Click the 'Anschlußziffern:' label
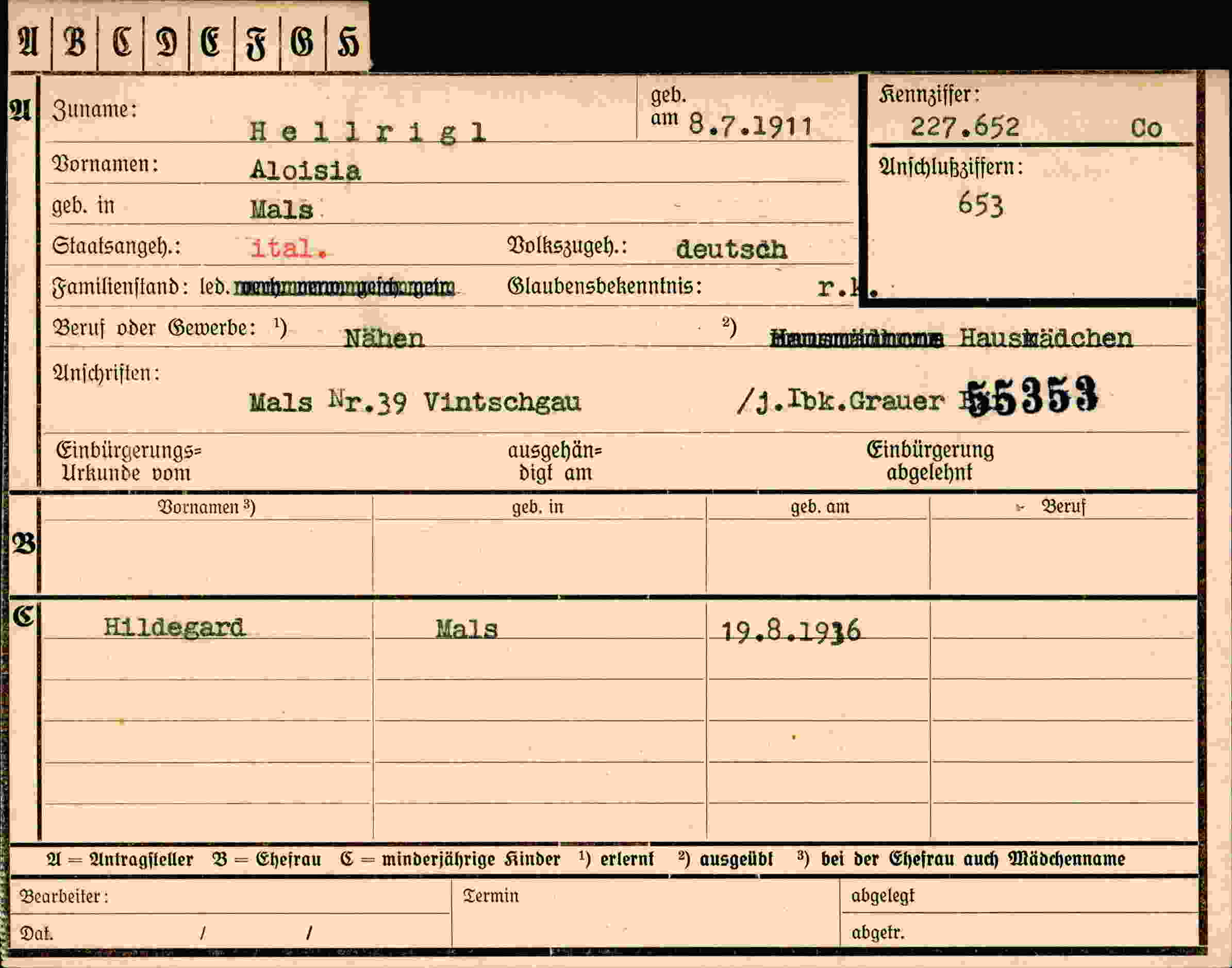 click(951, 167)
